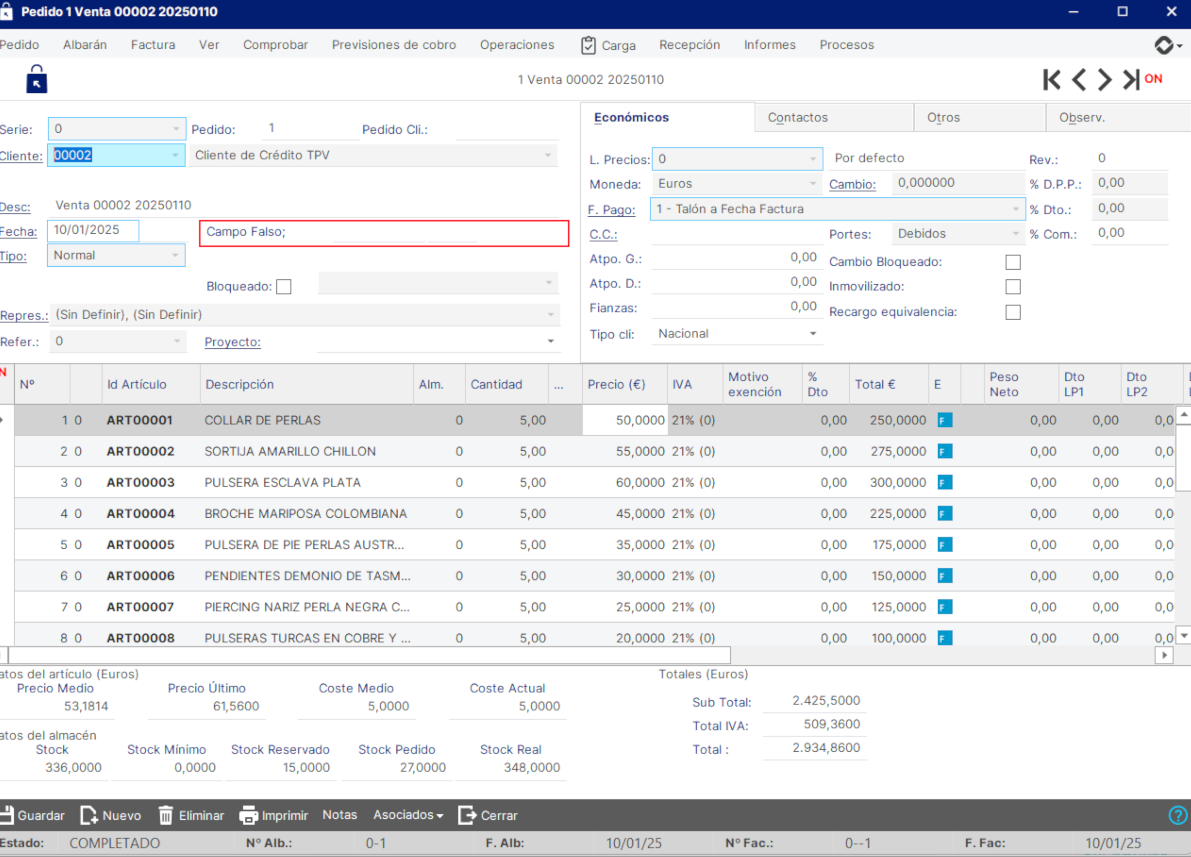Click the Cerrar exit icon
Image resolution: width=1191 pixels, height=857 pixels.
(x=467, y=815)
